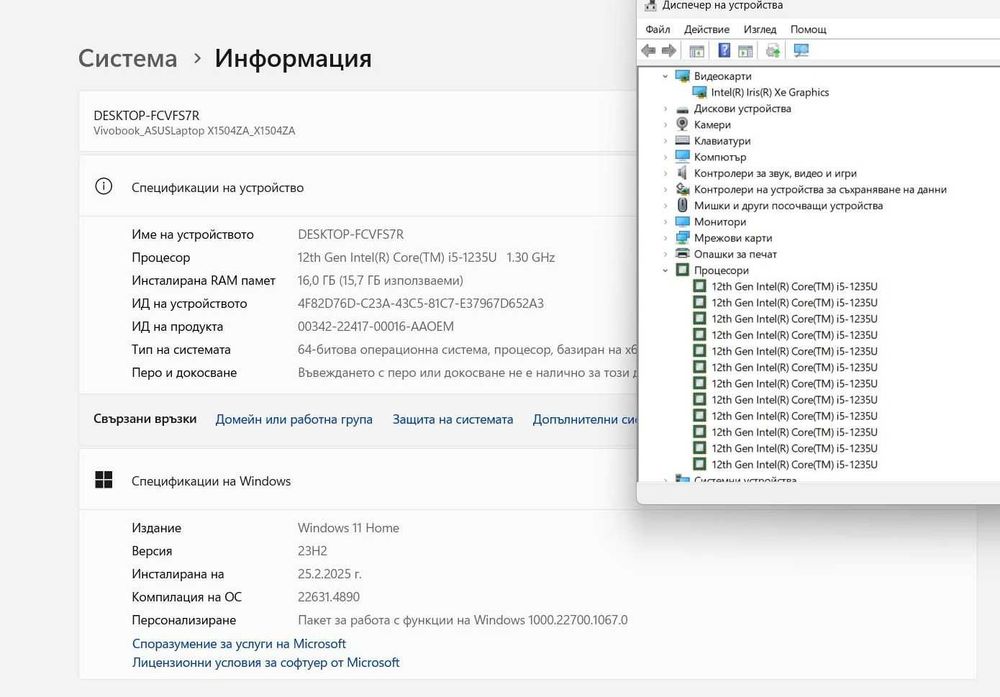Click the Windows logo beside Спецификации на Windows
This screenshot has width=1000, height=697.
pos(104,480)
